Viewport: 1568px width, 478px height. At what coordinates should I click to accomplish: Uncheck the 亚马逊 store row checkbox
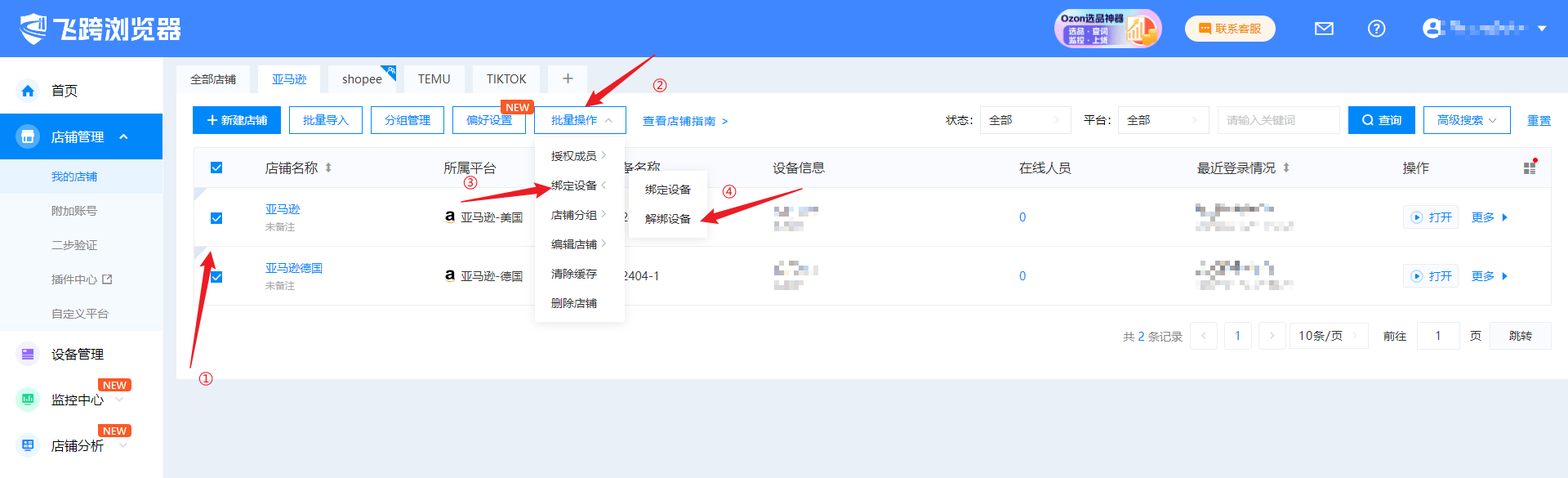click(x=216, y=218)
